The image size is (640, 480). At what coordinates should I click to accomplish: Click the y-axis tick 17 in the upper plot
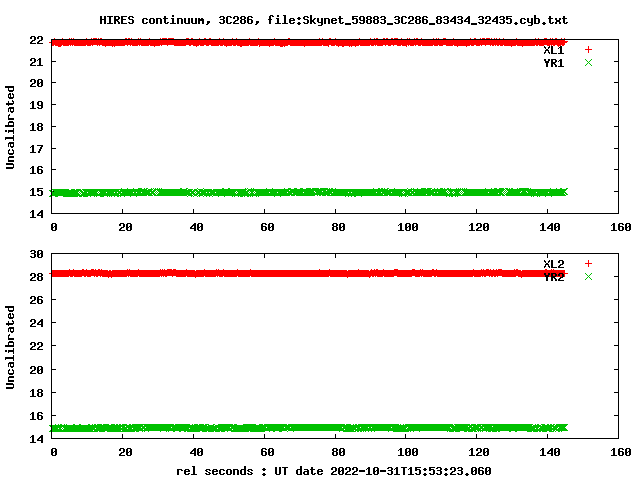(x=36, y=149)
